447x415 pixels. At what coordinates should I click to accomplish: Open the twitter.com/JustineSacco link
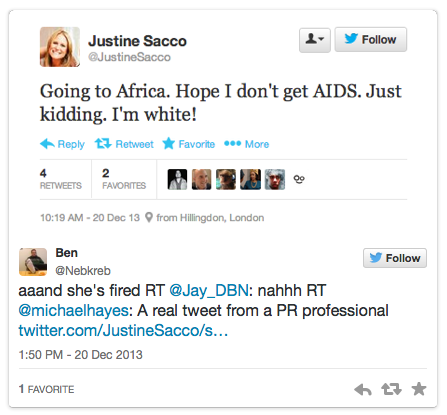coord(123,330)
